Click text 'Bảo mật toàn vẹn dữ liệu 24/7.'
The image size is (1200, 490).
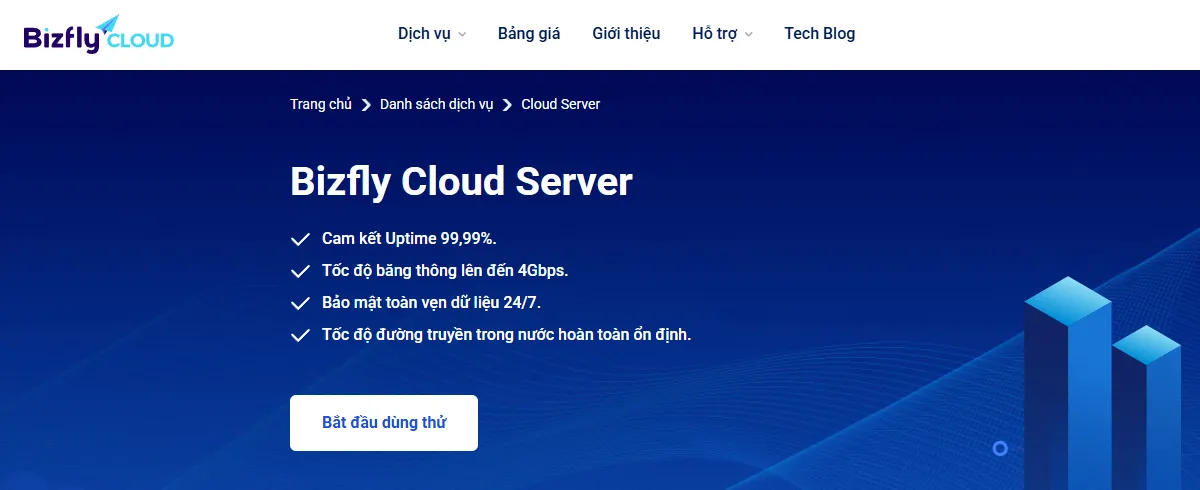431,302
